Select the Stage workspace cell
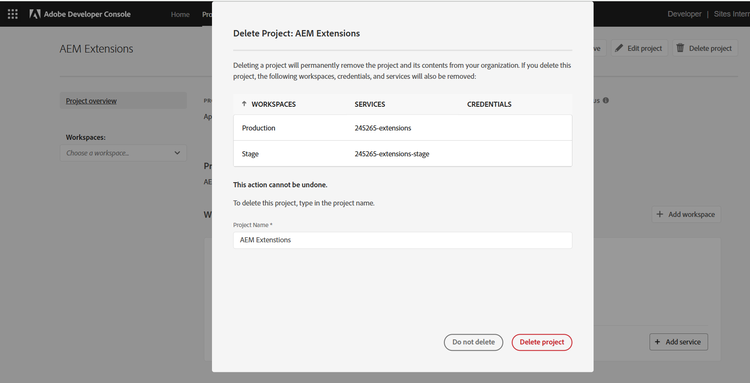The width and height of the screenshot is (750, 383). (x=250, y=154)
